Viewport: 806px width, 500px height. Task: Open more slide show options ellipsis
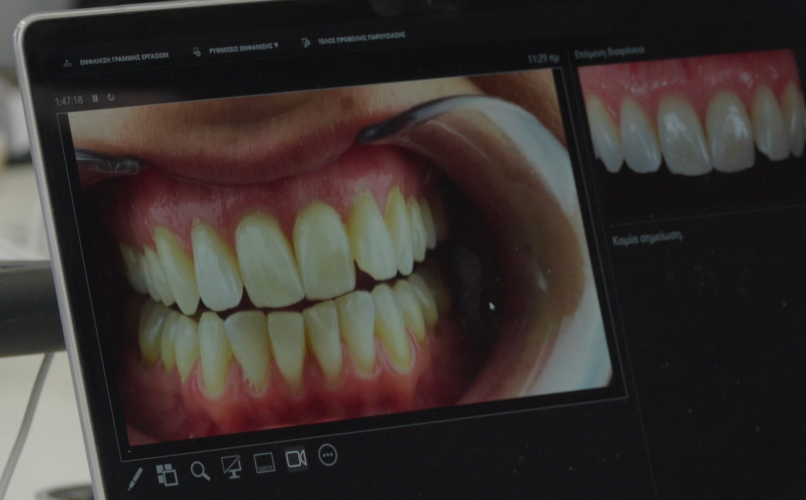pos(327,455)
